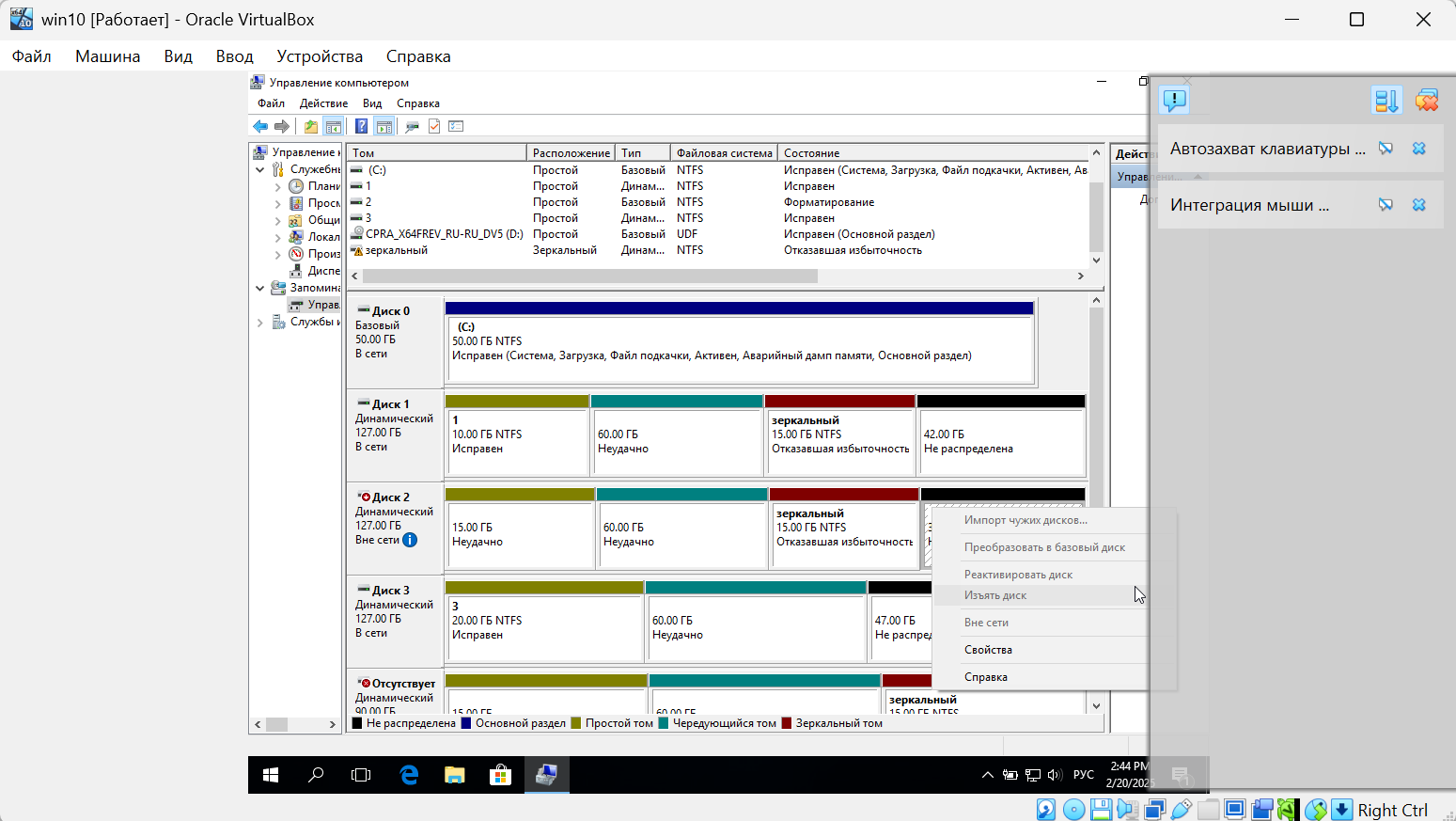Image resolution: width=1456 pixels, height=821 pixels.
Task: Click the shared folders indicator in the status bar
Action: (x=1209, y=809)
